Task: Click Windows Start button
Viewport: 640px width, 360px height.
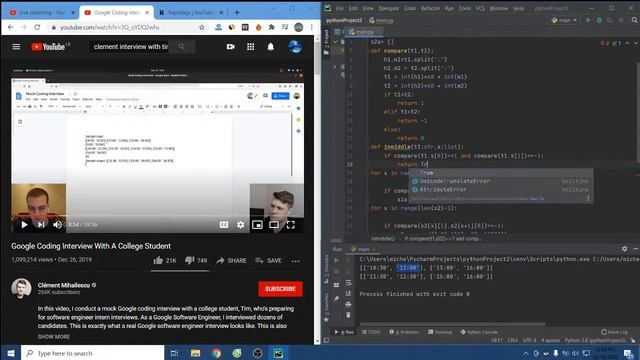Action: 11,353
